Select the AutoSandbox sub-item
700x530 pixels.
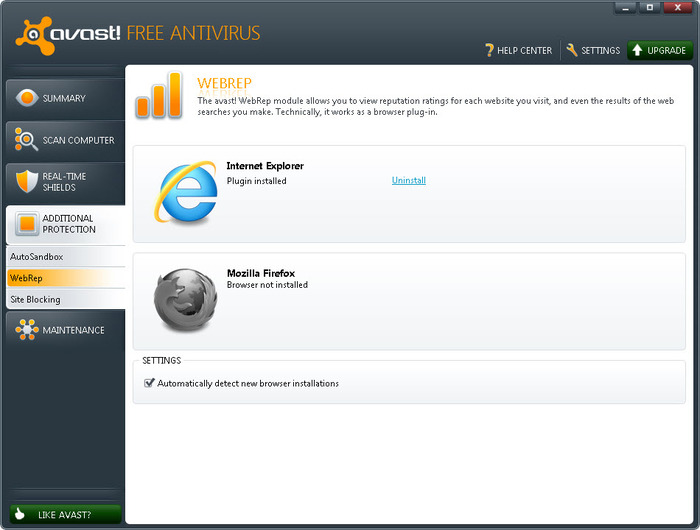pyautogui.click(x=66, y=257)
